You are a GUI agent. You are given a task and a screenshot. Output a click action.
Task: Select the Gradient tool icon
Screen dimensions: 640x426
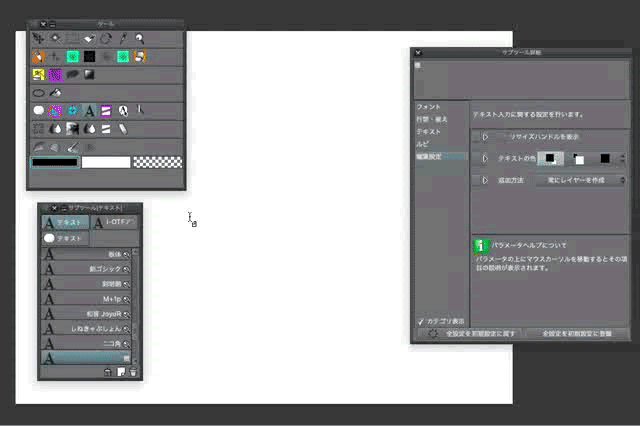[x=89, y=74]
